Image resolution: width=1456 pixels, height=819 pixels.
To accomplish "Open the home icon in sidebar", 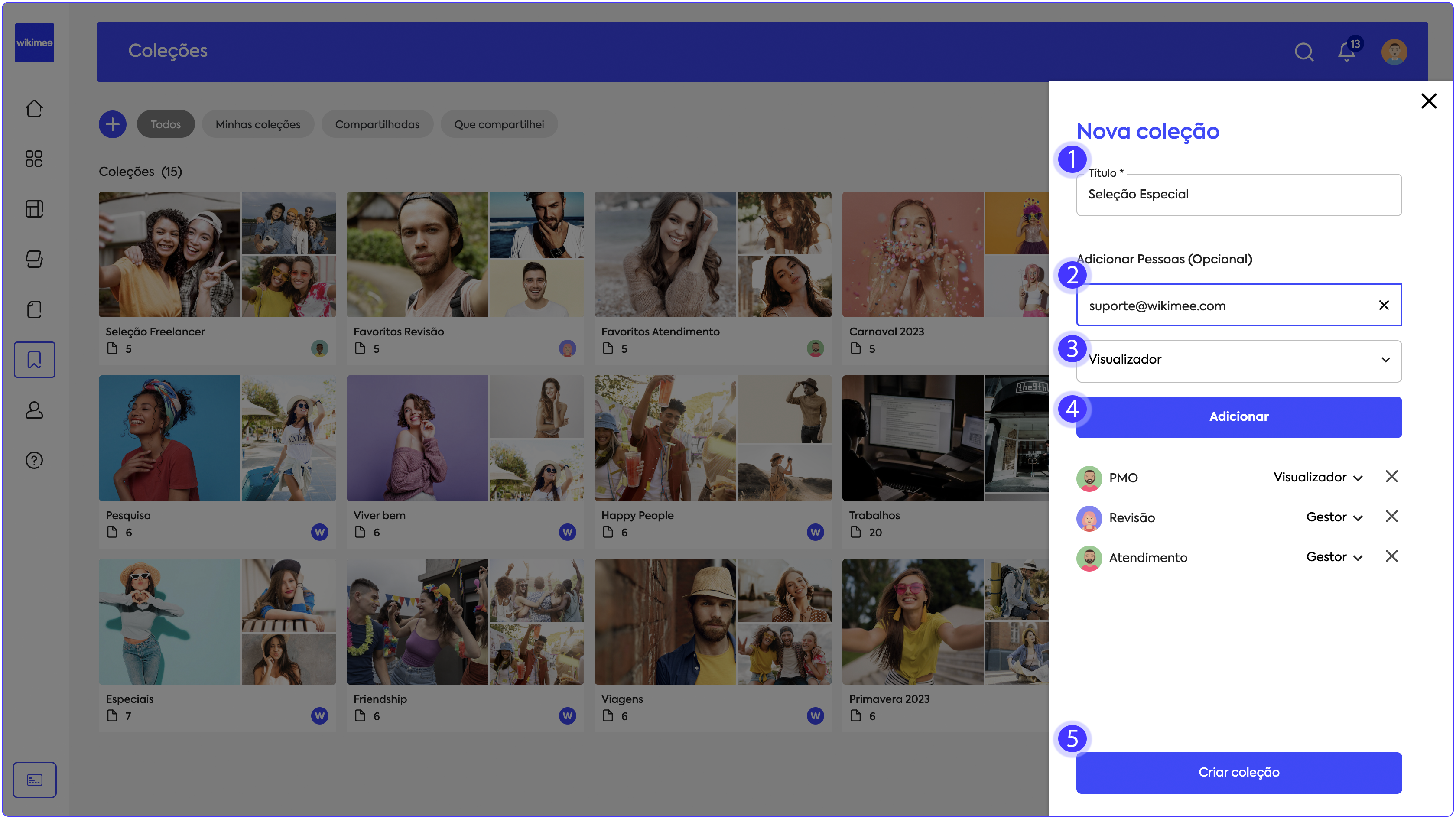I will [34, 108].
